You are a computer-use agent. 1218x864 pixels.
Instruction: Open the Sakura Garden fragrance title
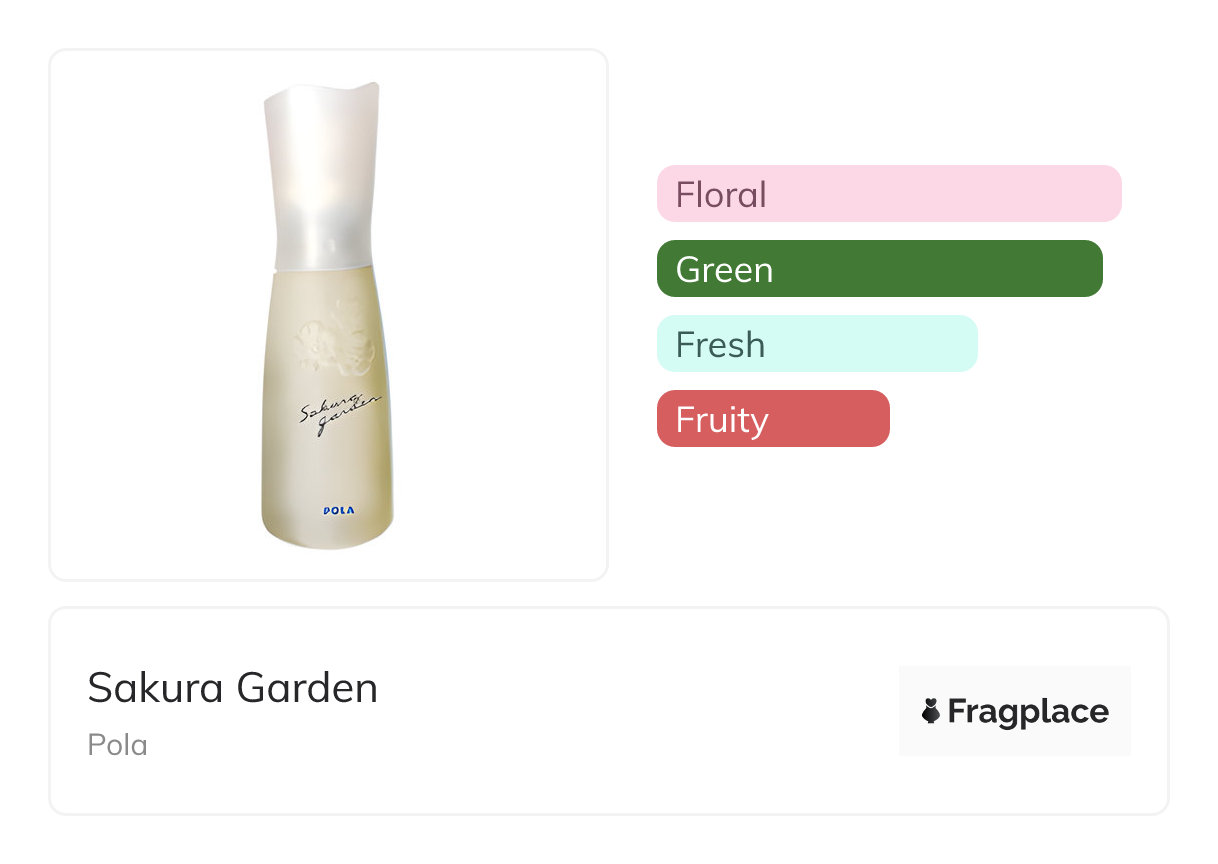pyautogui.click(x=232, y=688)
